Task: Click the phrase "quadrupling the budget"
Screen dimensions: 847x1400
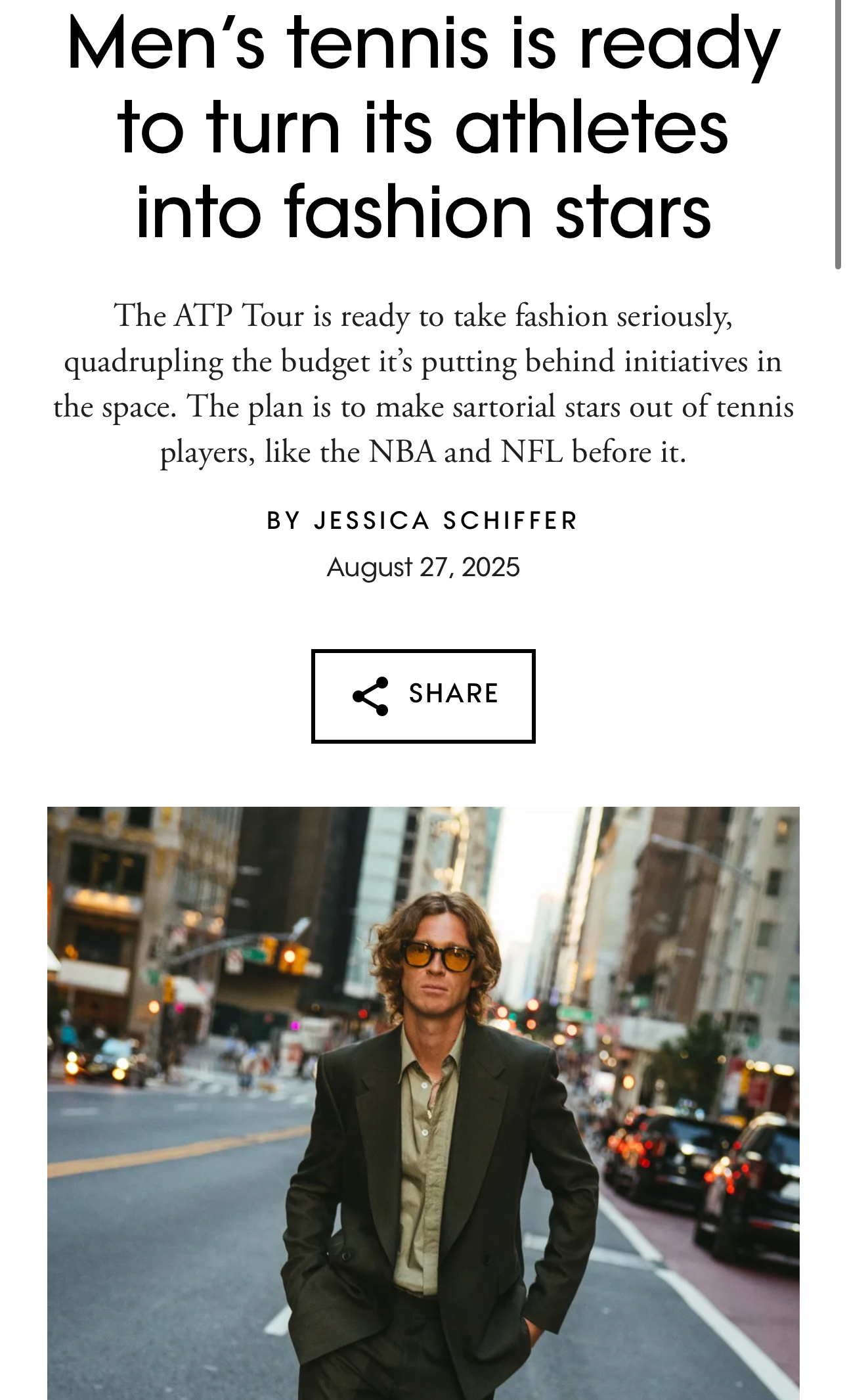Action: click(x=217, y=362)
